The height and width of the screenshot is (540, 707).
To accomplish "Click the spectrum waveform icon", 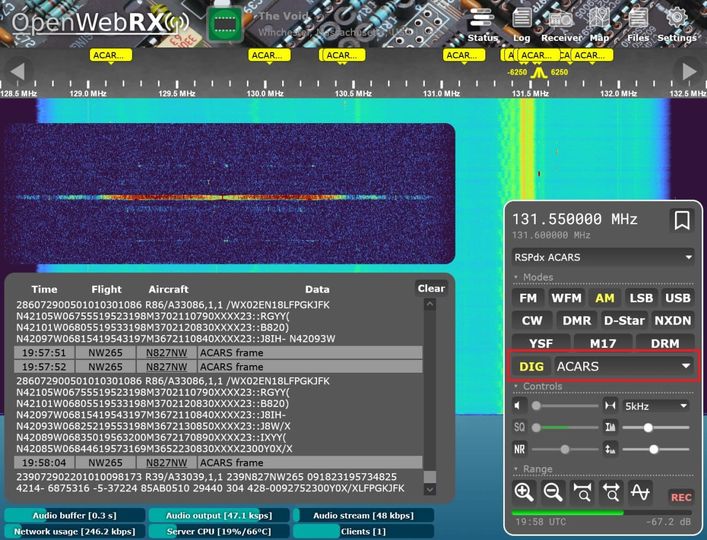I will 641,491.
